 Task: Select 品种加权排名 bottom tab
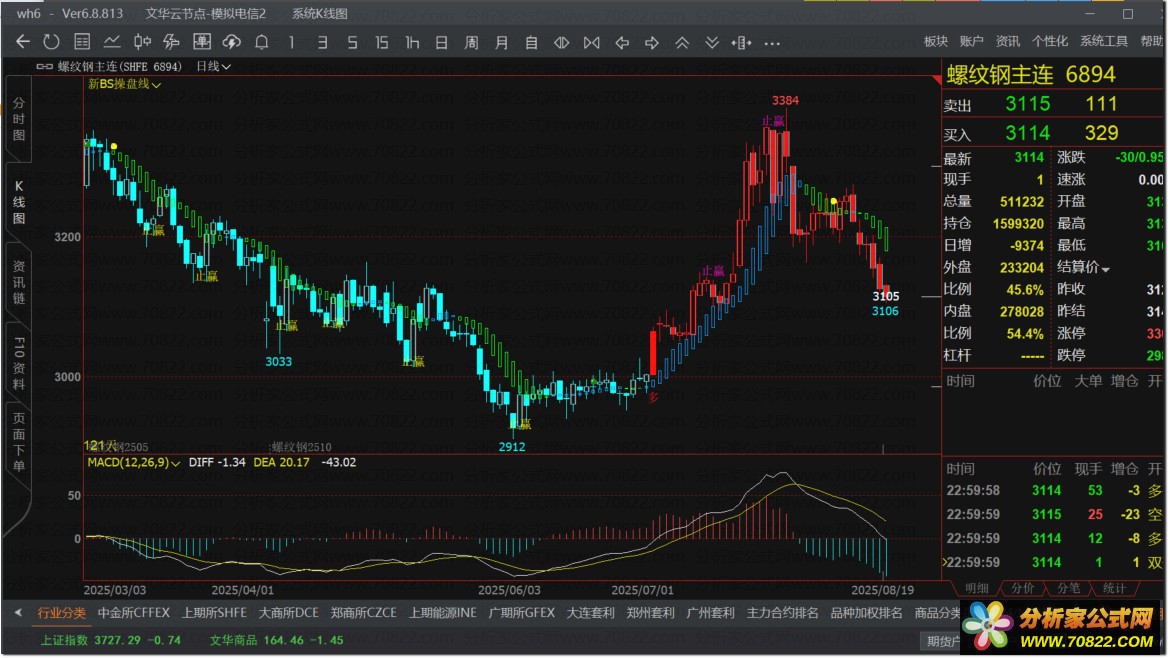point(866,612)
